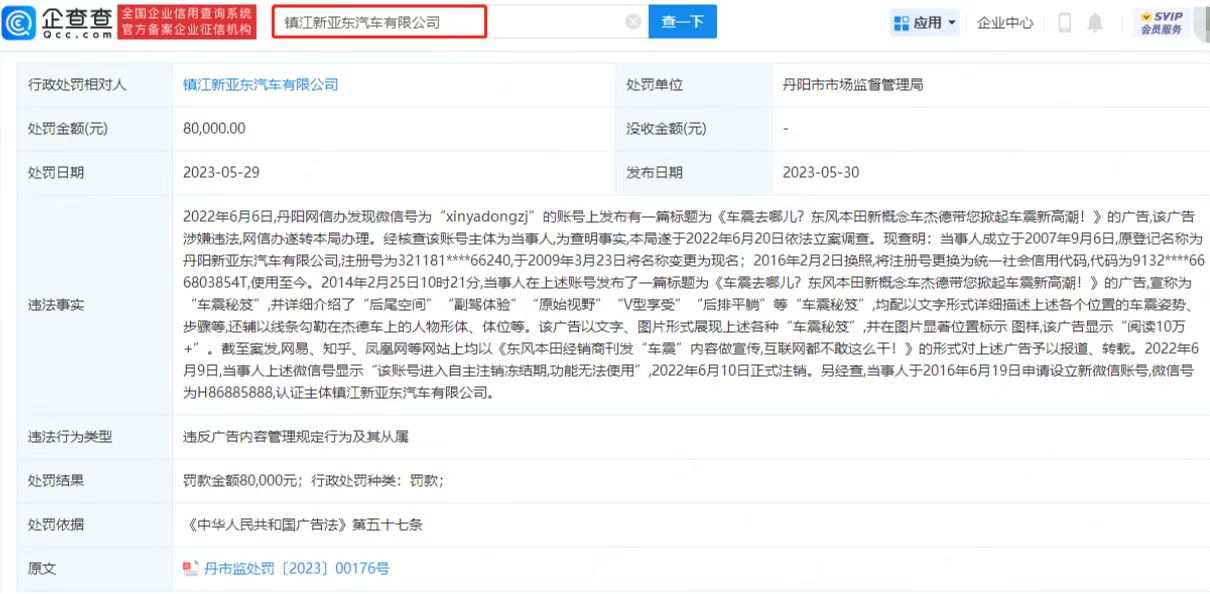
Task: Select publish date 2023-05-30
Action: (820, 172)
